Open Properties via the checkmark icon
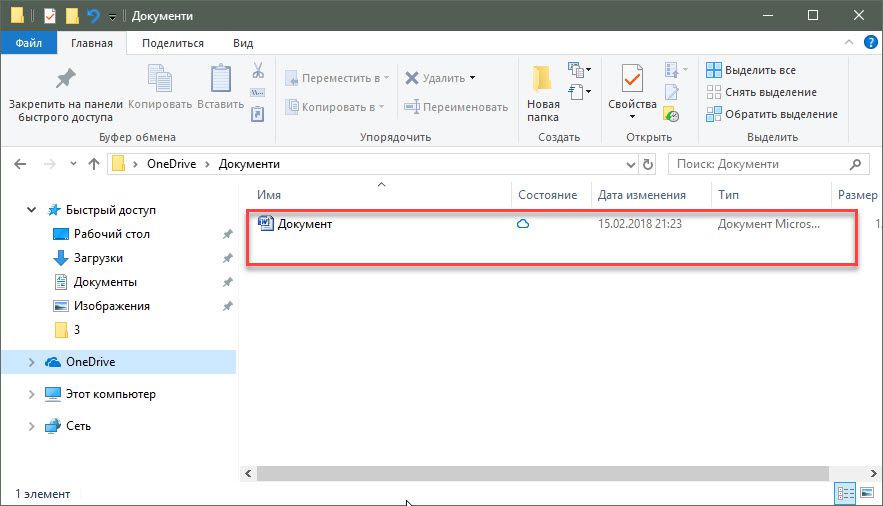 [632, 80]
